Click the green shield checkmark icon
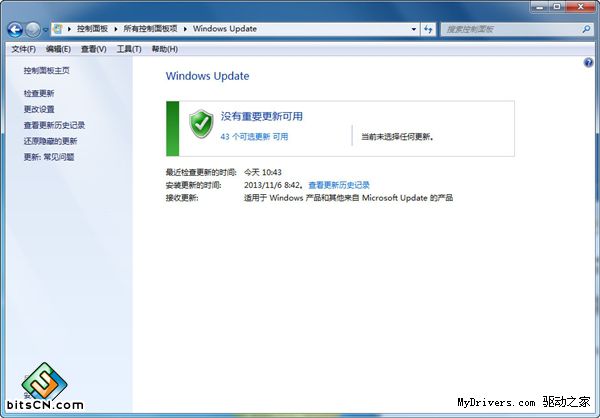Viewport: 600px width, 418px height. tap(201, 124)
